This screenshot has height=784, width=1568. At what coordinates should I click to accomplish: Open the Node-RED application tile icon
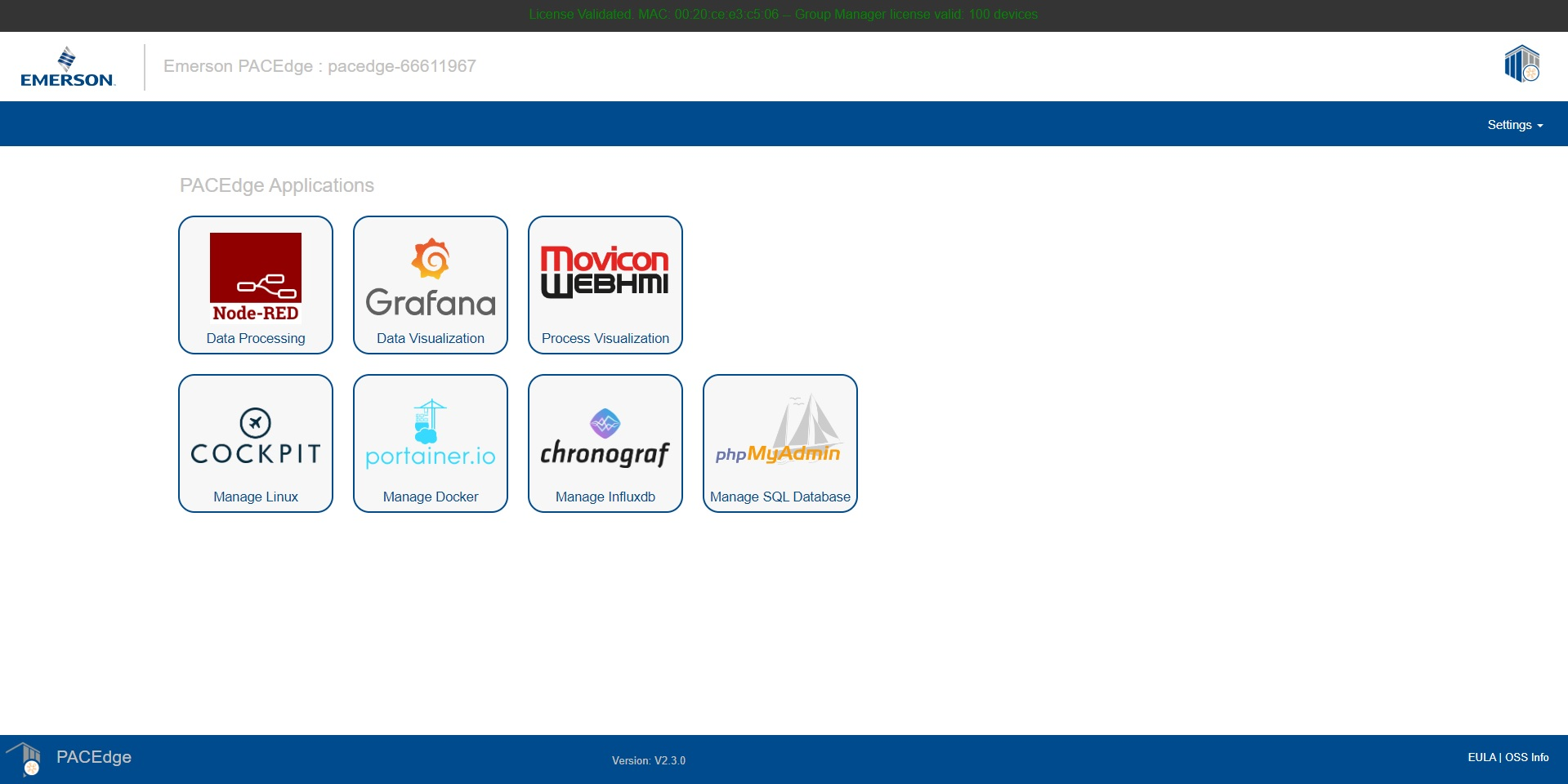point(256,278)
